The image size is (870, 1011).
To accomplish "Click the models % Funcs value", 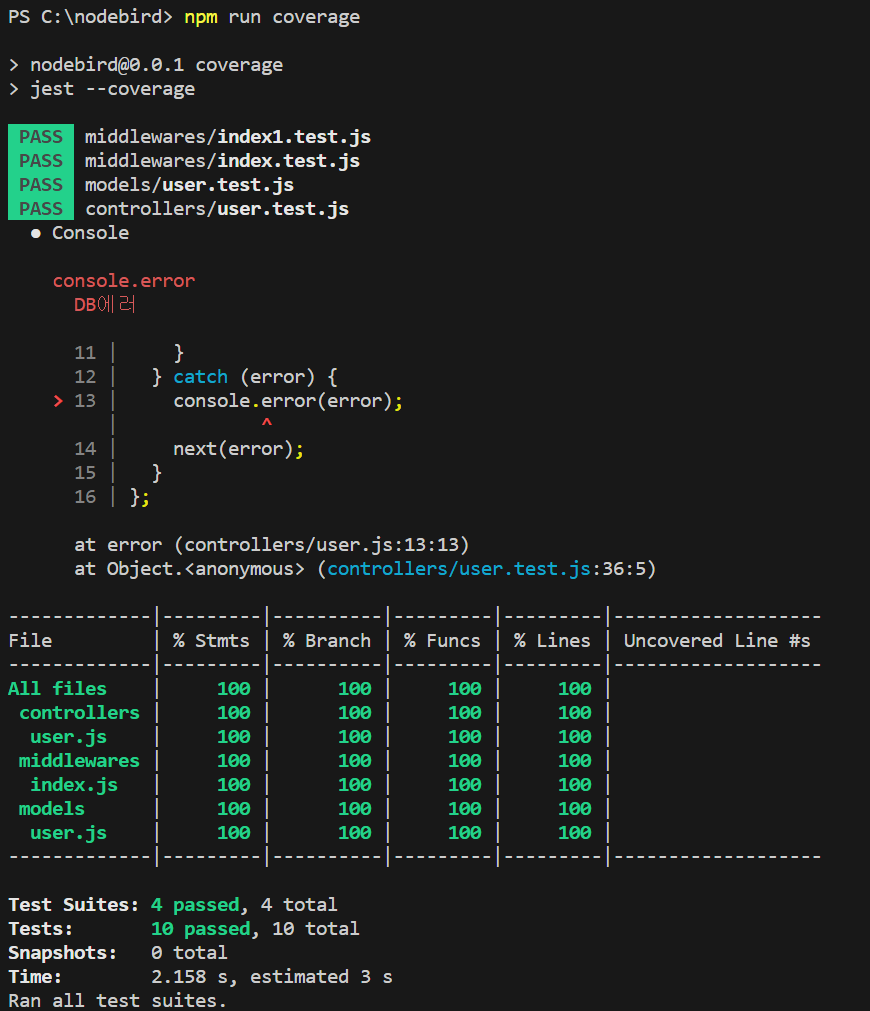I will (464, 809).
